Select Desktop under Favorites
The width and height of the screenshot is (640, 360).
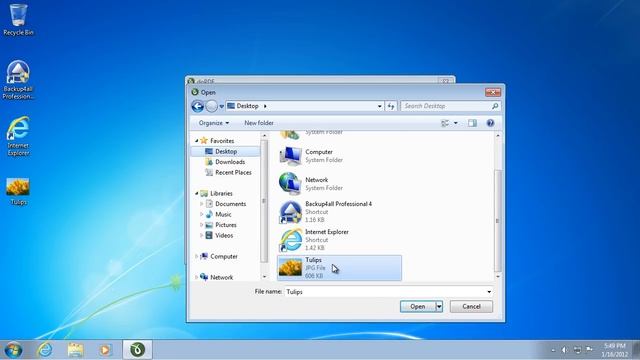click(x=226, y=151)
